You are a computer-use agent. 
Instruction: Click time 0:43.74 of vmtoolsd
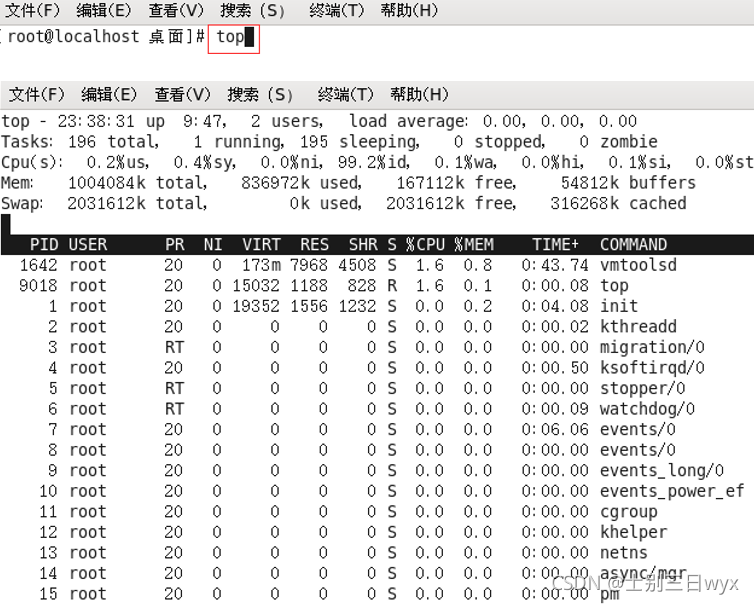click(555, 265)
